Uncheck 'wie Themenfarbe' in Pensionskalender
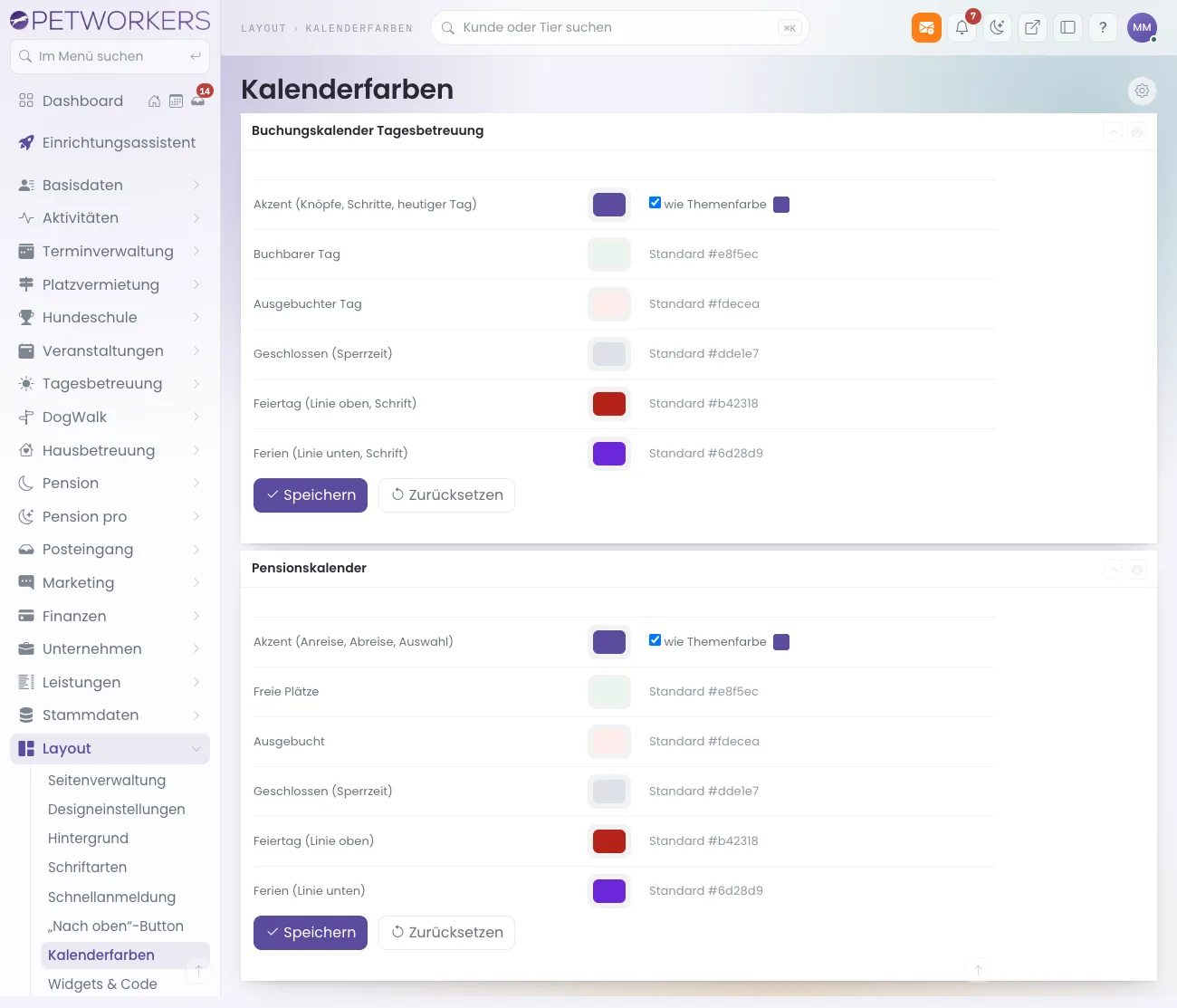The width and height of the screenshot is (1177, 1008). (x=655, y=640)
